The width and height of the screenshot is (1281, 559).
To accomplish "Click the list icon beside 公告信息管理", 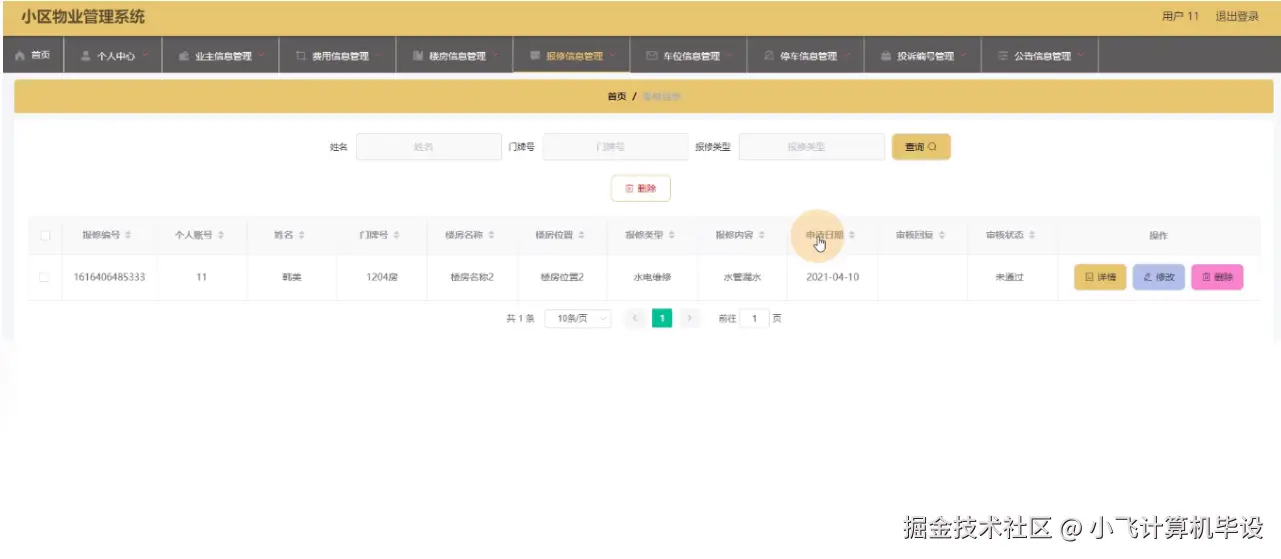I will tap(1003, 56).
